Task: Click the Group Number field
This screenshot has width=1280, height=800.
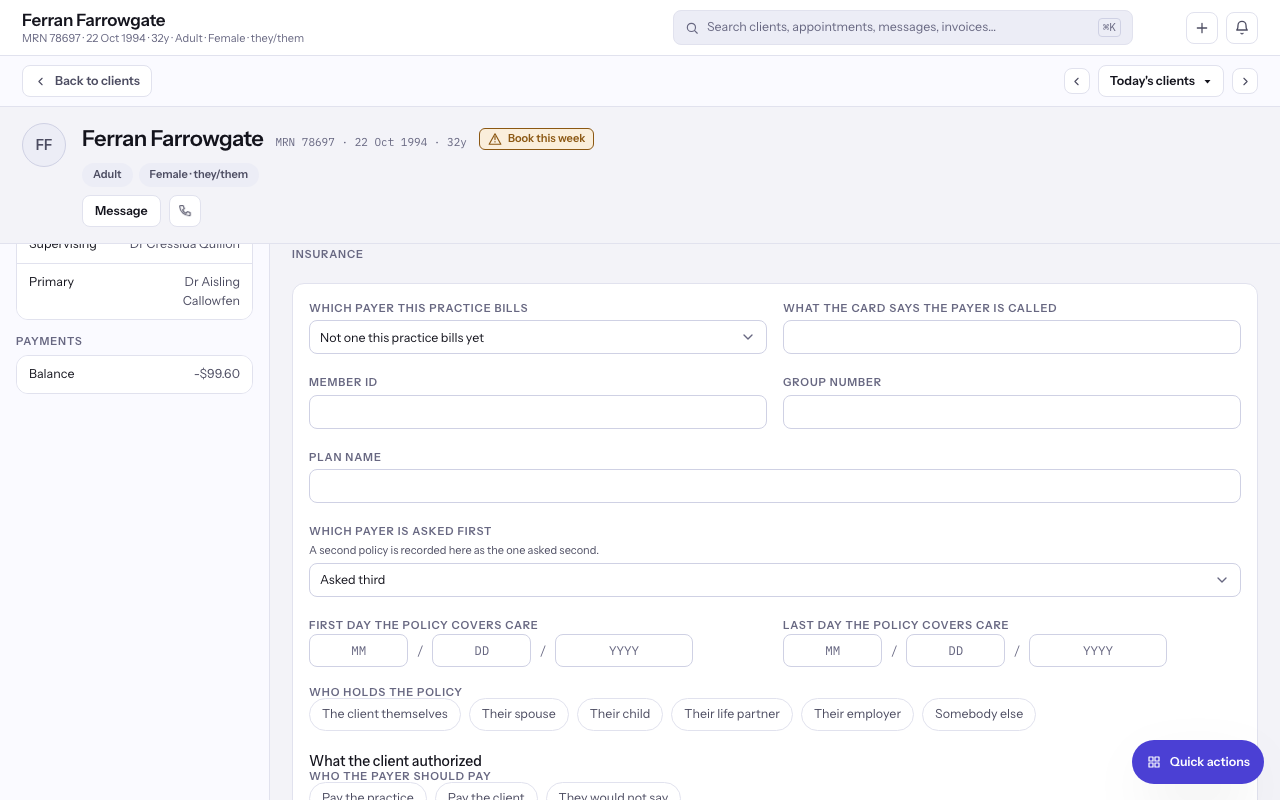Action: [x=1012, y=412]
